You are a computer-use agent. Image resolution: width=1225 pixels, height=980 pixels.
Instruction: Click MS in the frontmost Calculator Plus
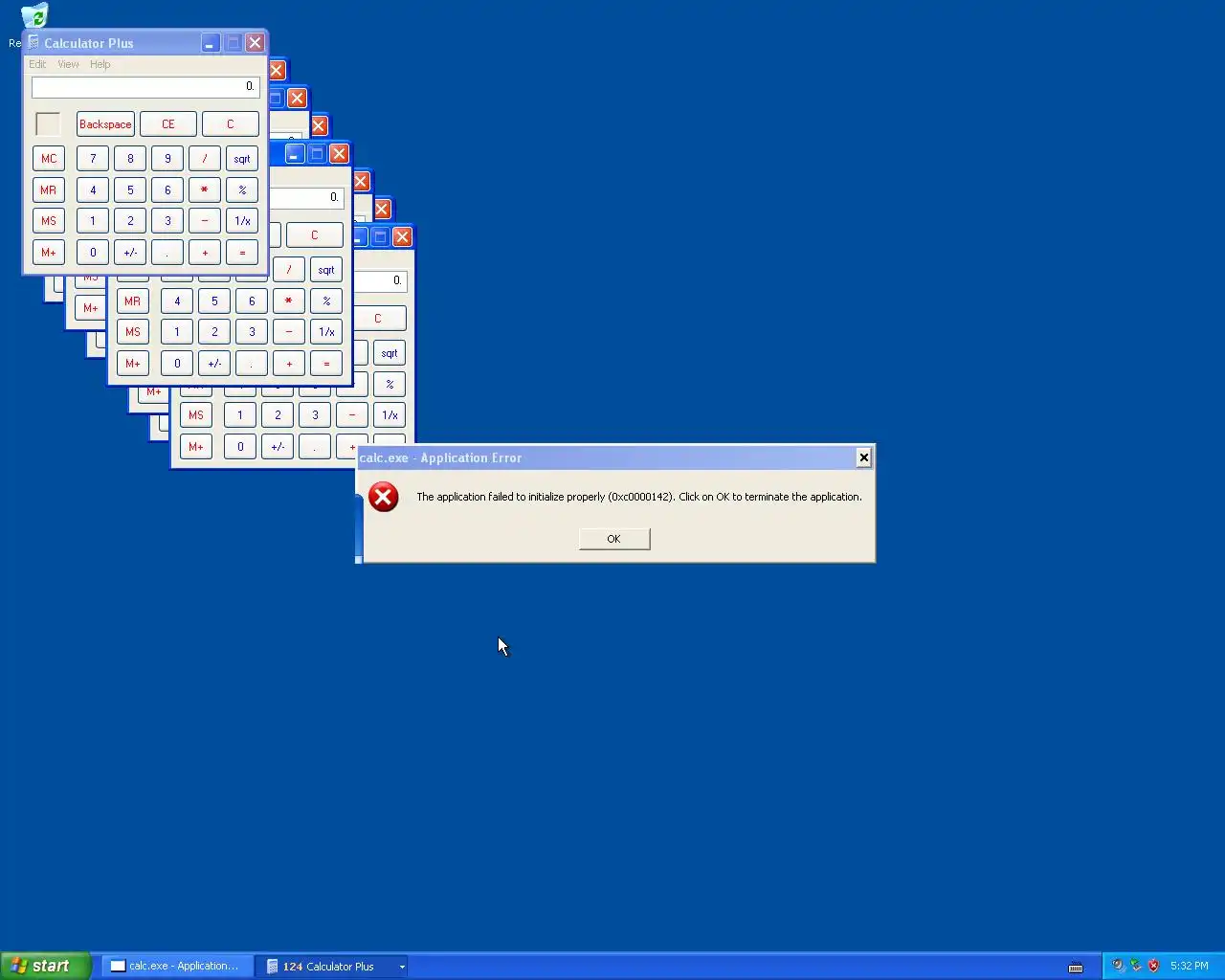point(49,221)
